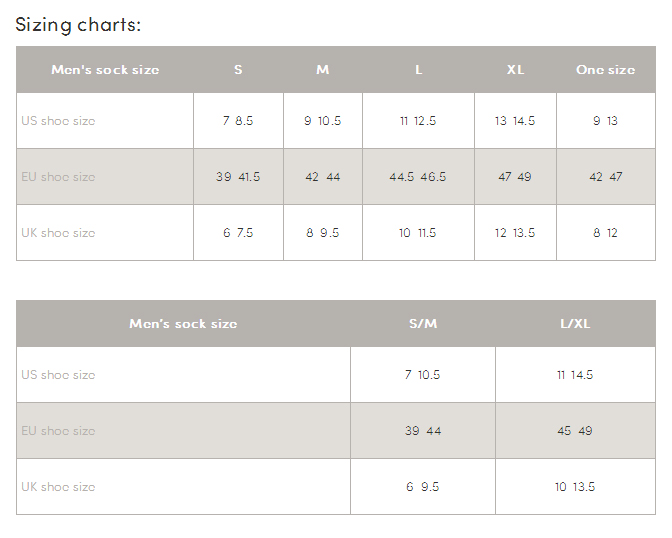672x538 pixels.
Task: Click the US size cell reading 7 8.5
Action: 238,121
